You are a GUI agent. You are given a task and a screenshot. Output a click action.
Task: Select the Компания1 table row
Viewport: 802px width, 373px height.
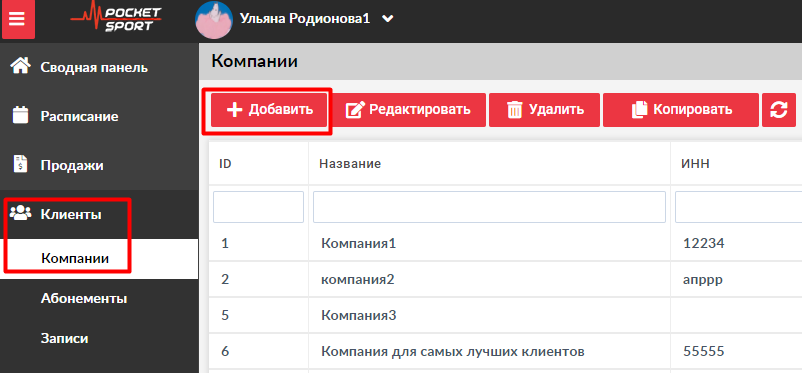[x=505, y=244]
